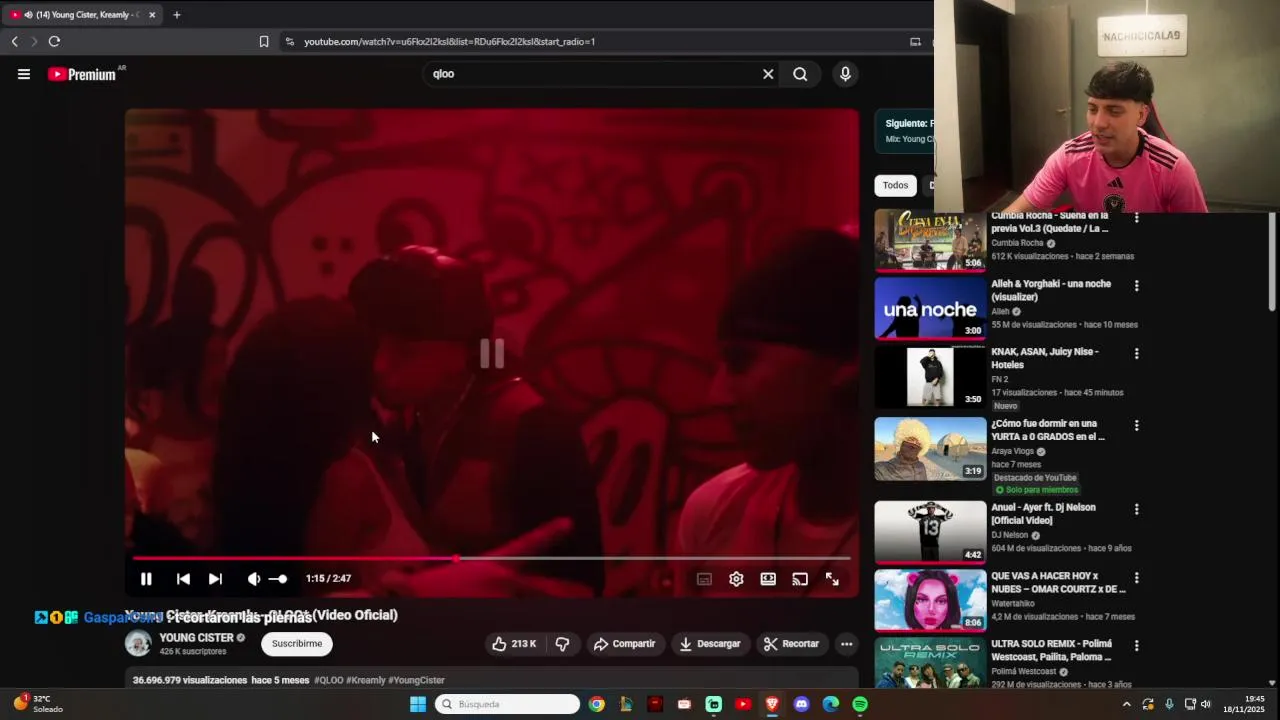
Task: Share the video with Compartir
Action: (624, 644)
